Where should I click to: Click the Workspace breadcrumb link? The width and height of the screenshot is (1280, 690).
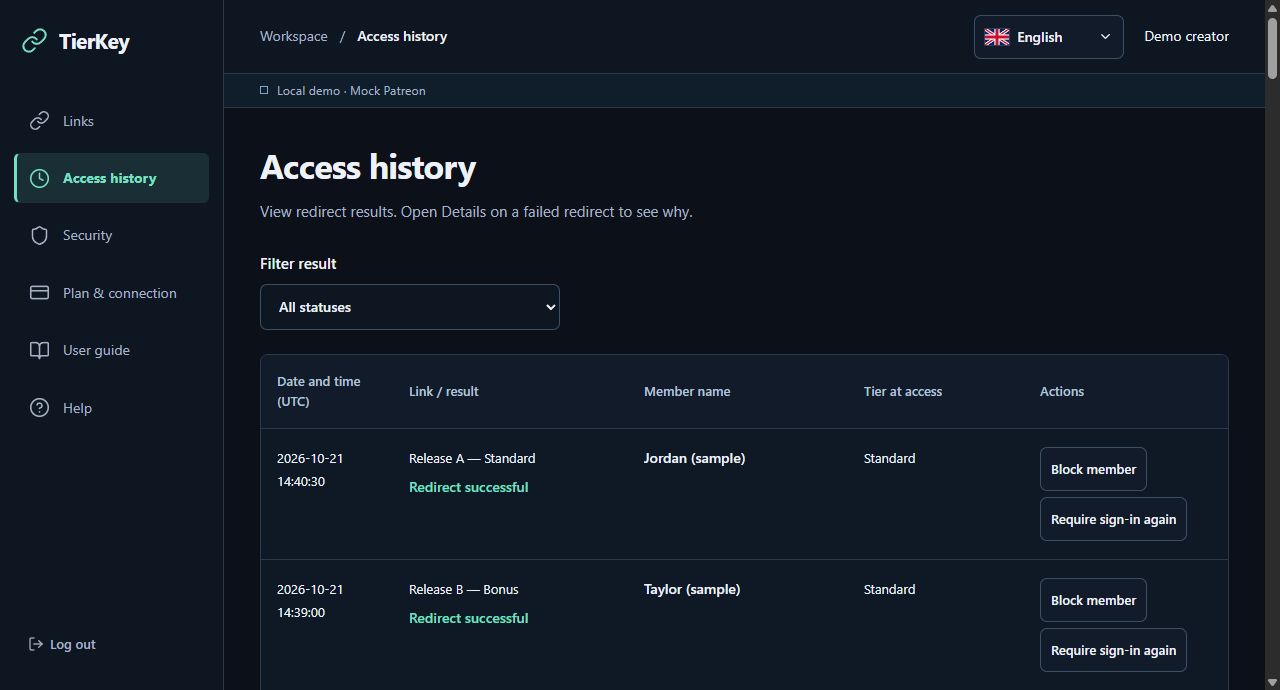(294, 36)
